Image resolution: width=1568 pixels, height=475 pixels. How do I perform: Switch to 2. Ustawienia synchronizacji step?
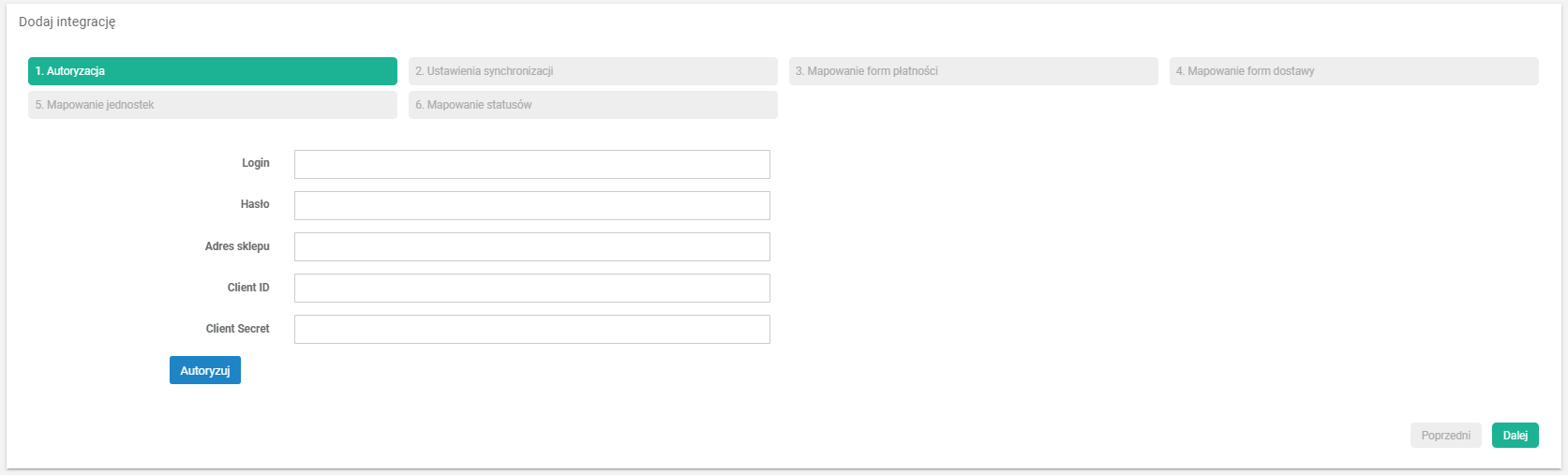coord(592,71)
